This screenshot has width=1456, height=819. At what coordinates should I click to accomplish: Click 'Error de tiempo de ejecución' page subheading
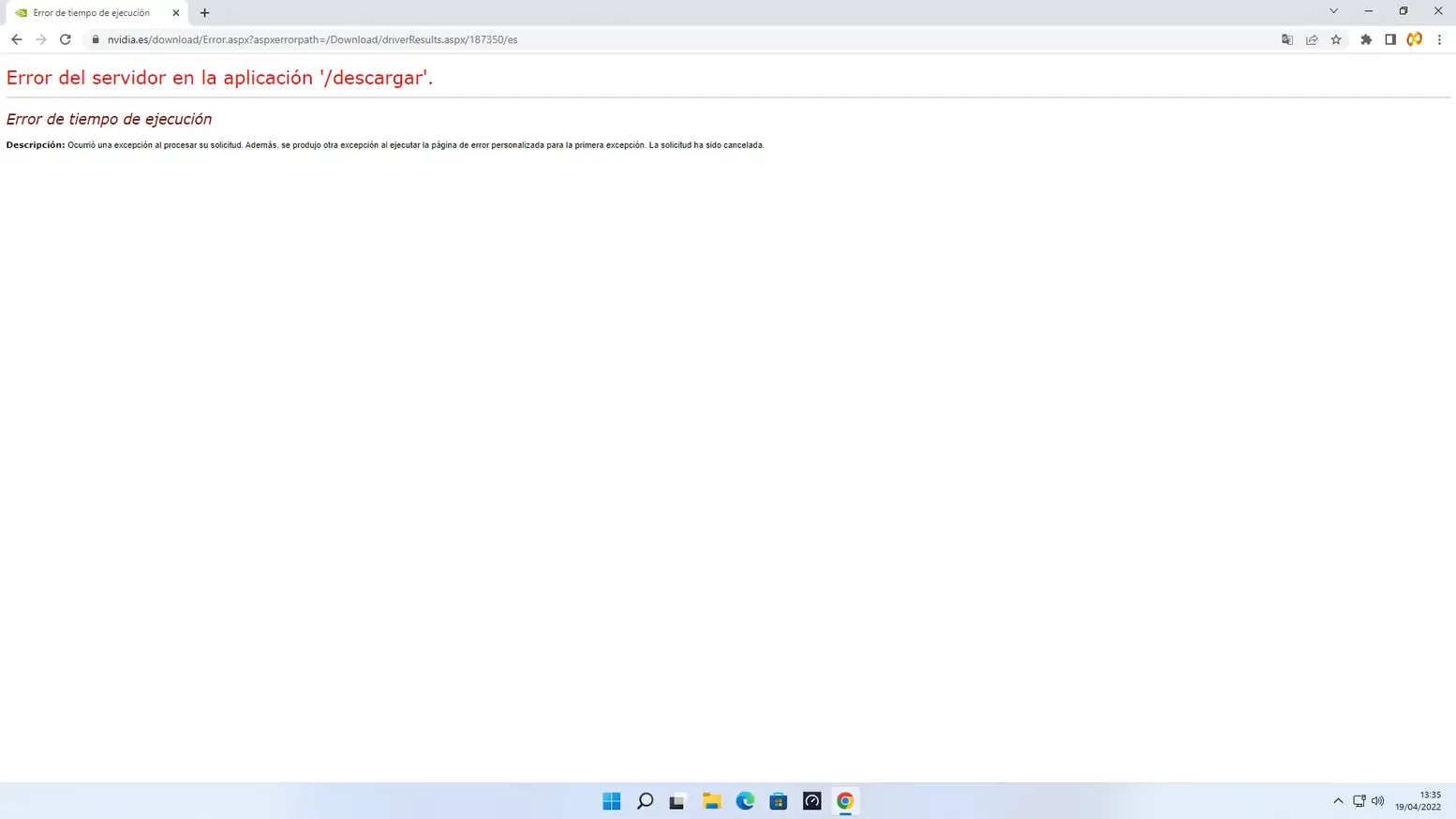109,119
